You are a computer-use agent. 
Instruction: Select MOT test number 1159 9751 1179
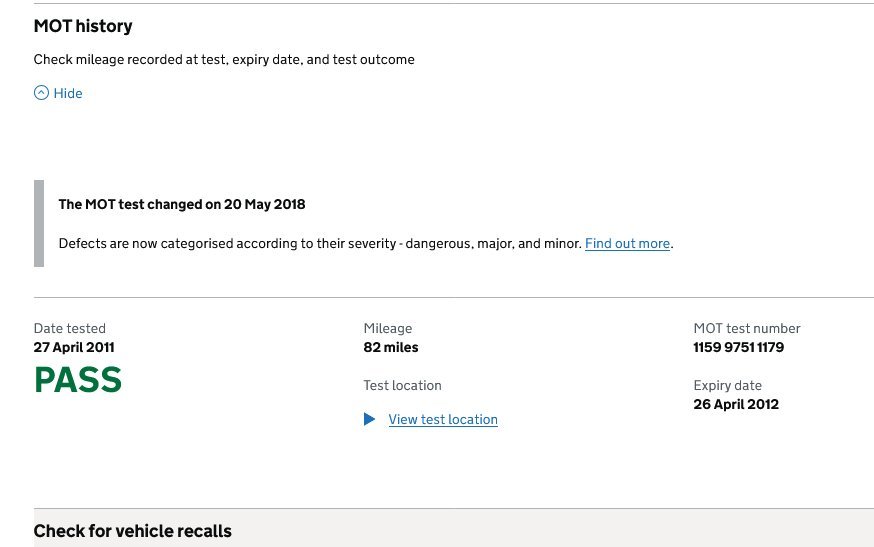pos(739,347)
